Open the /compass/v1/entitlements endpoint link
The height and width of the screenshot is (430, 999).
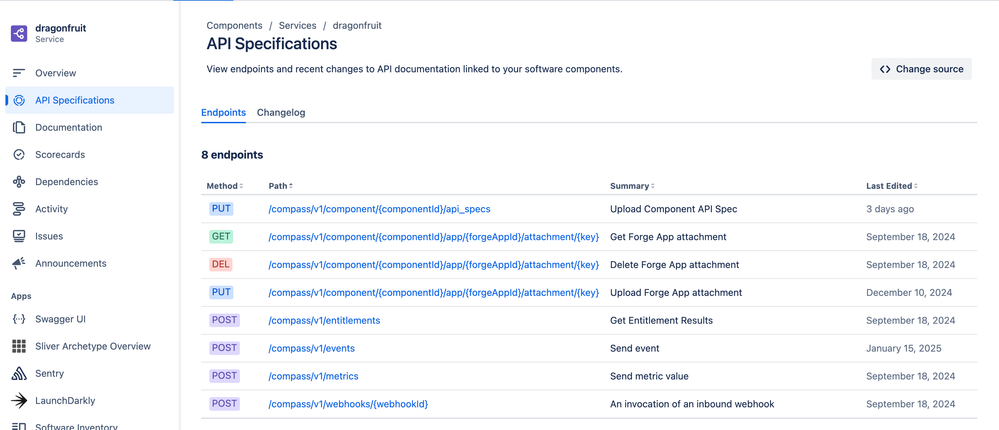324,321
